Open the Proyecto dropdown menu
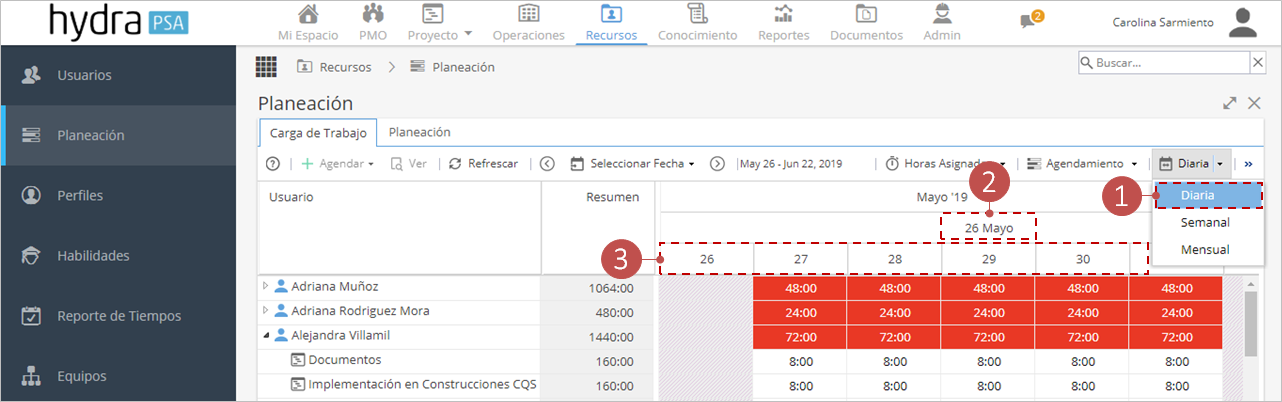The image size is (1282, 402). pyautogui.click(x=440, y=23)
